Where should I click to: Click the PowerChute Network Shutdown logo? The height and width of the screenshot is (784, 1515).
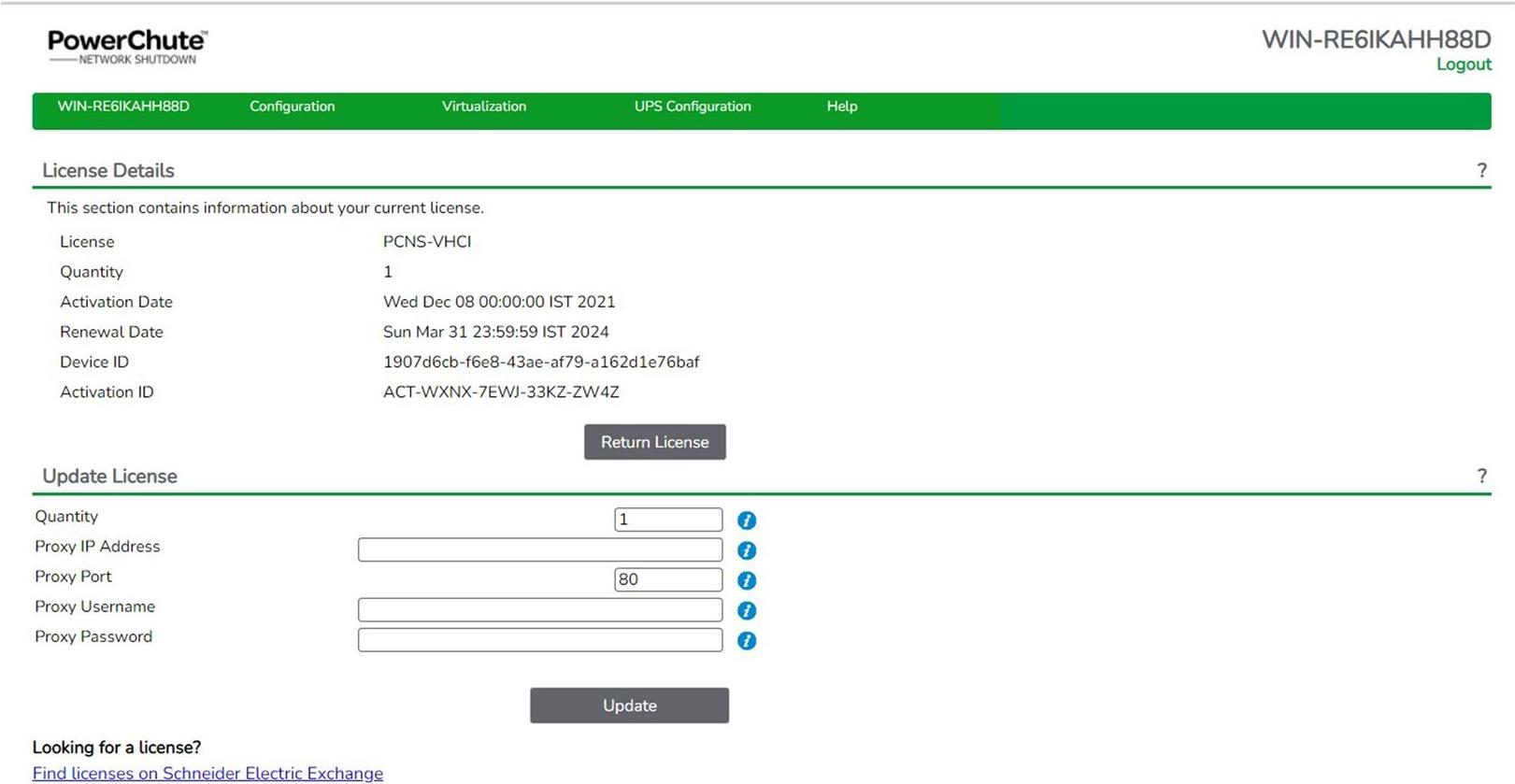[x=127, y=47]
